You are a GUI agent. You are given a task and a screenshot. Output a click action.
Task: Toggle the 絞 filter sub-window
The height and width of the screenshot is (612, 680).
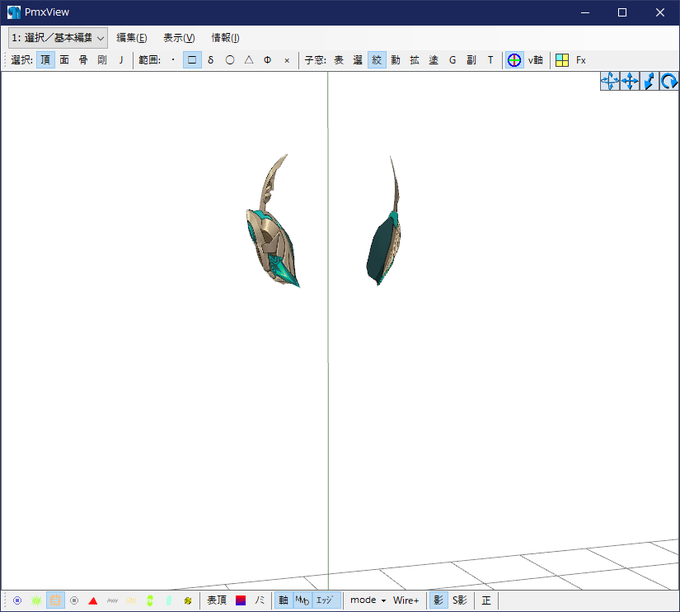click(x=377, y=60)
